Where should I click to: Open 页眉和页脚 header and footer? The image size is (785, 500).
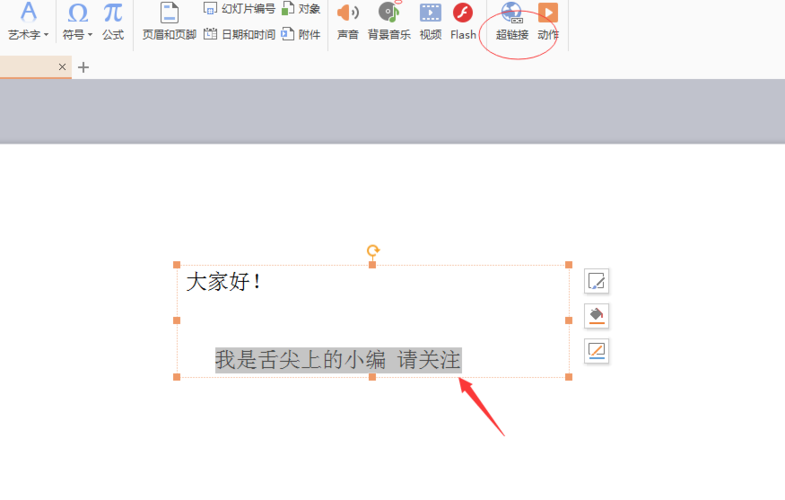(169, 21)
